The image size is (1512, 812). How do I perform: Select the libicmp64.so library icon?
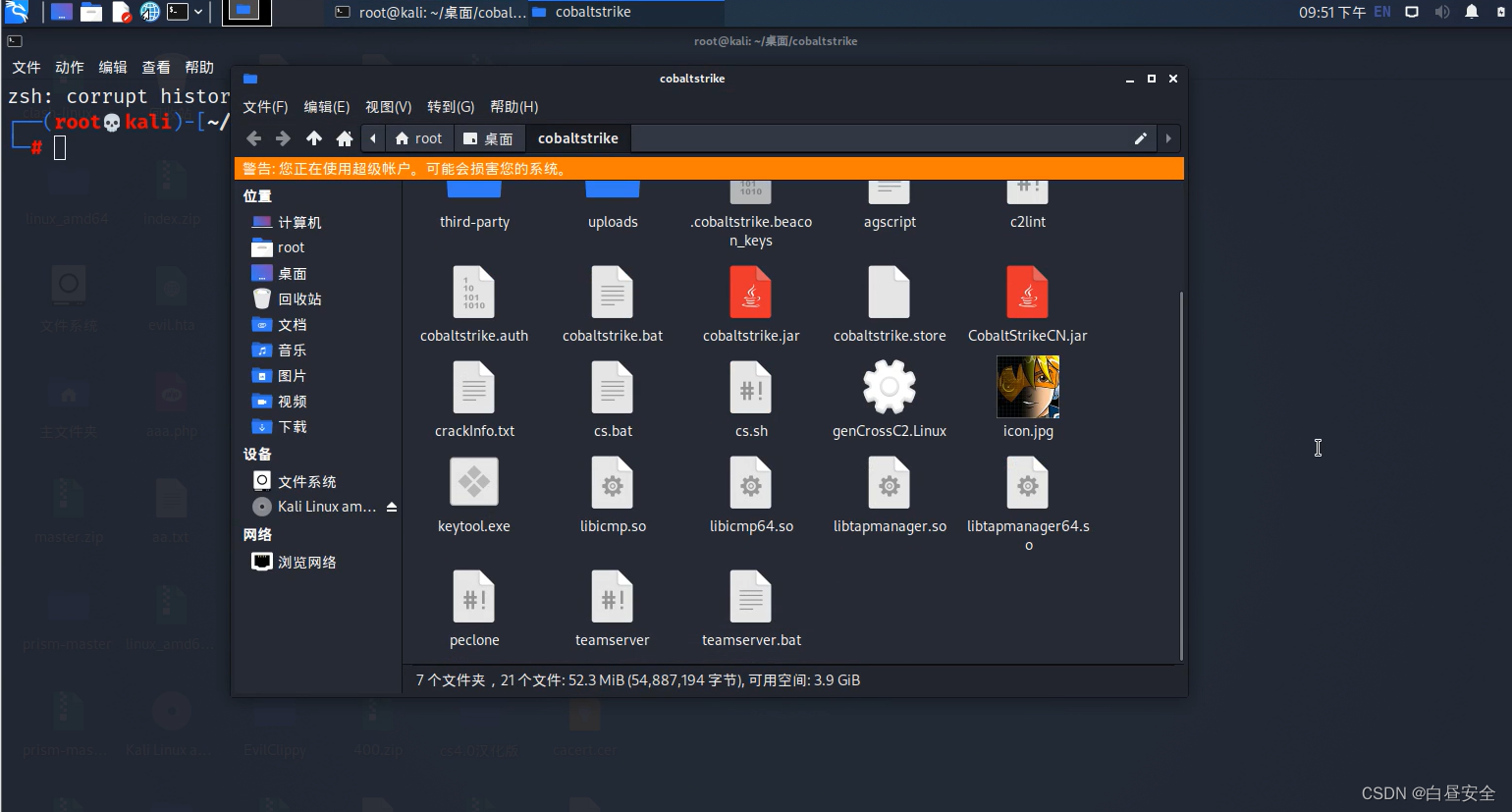click(751, 483)
